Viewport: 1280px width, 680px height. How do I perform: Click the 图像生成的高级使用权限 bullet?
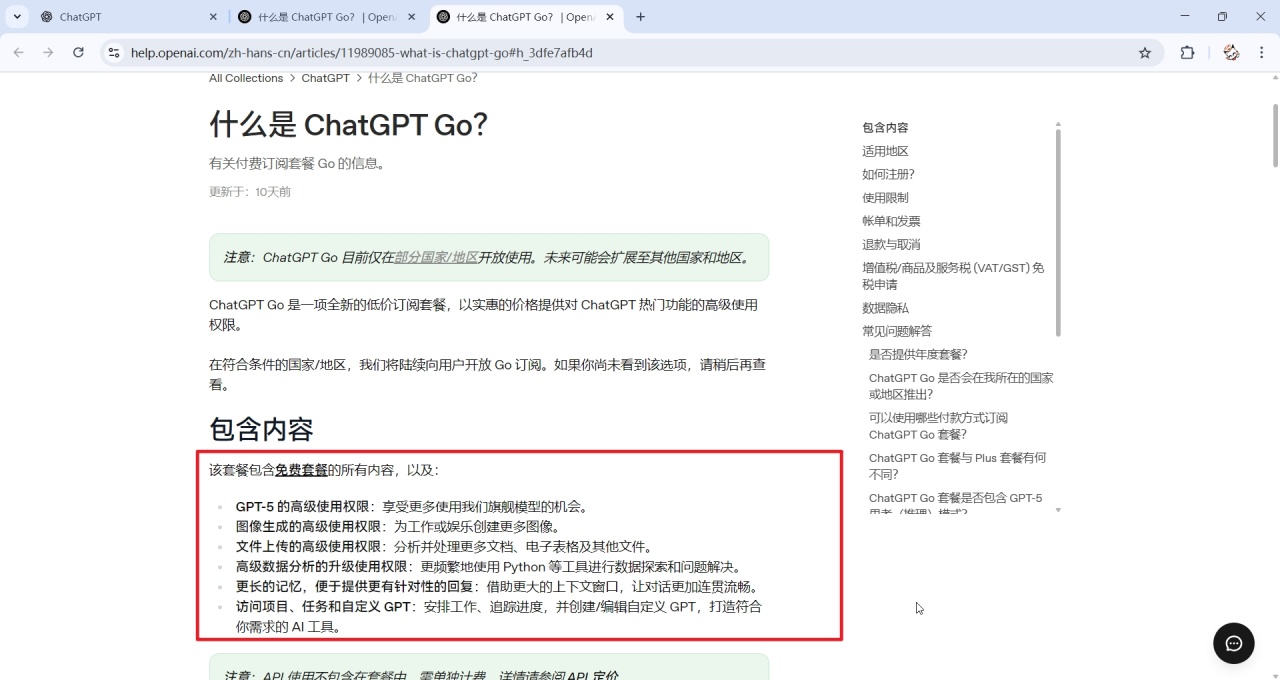tap(398, 527)
